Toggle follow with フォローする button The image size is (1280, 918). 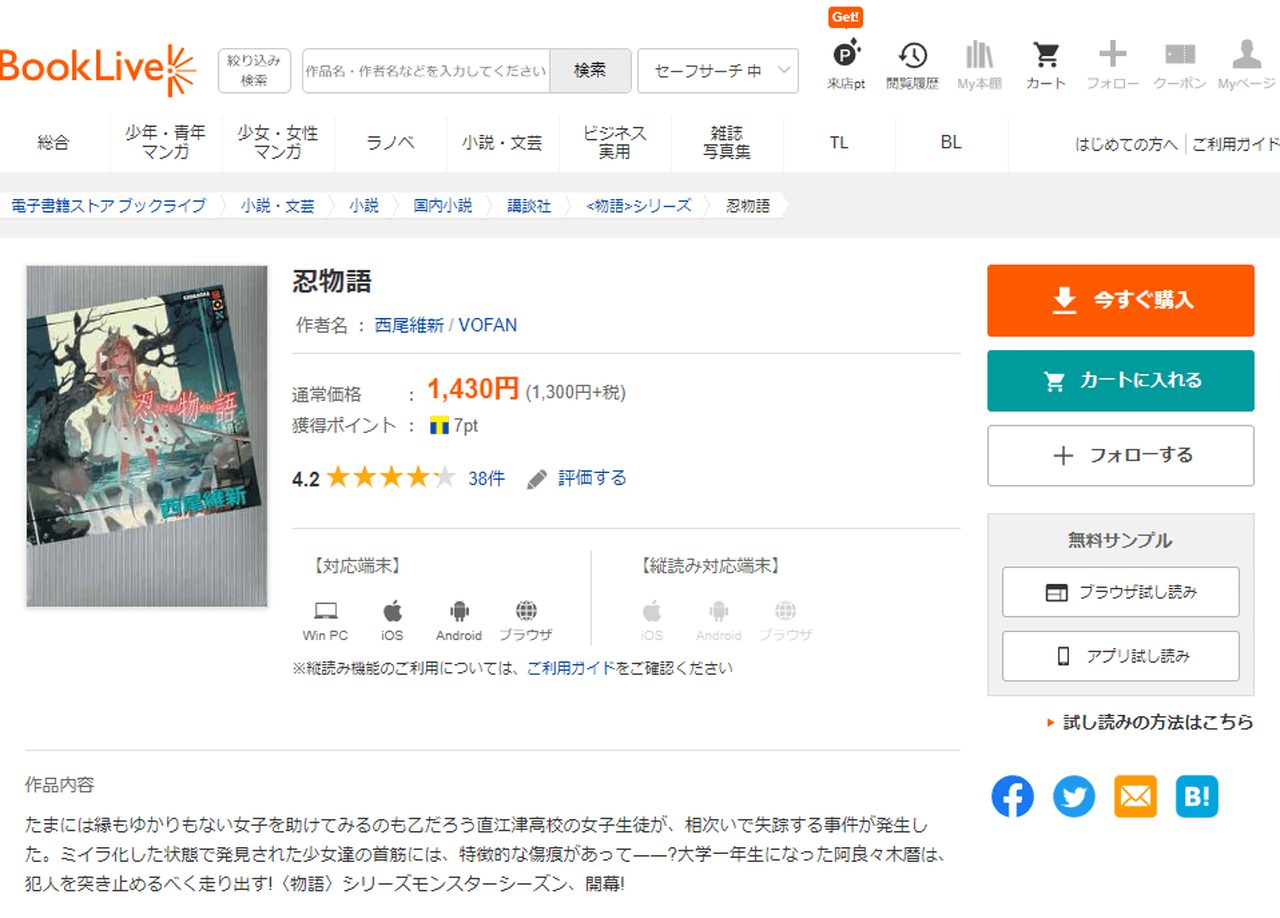tap(1120, 456)
